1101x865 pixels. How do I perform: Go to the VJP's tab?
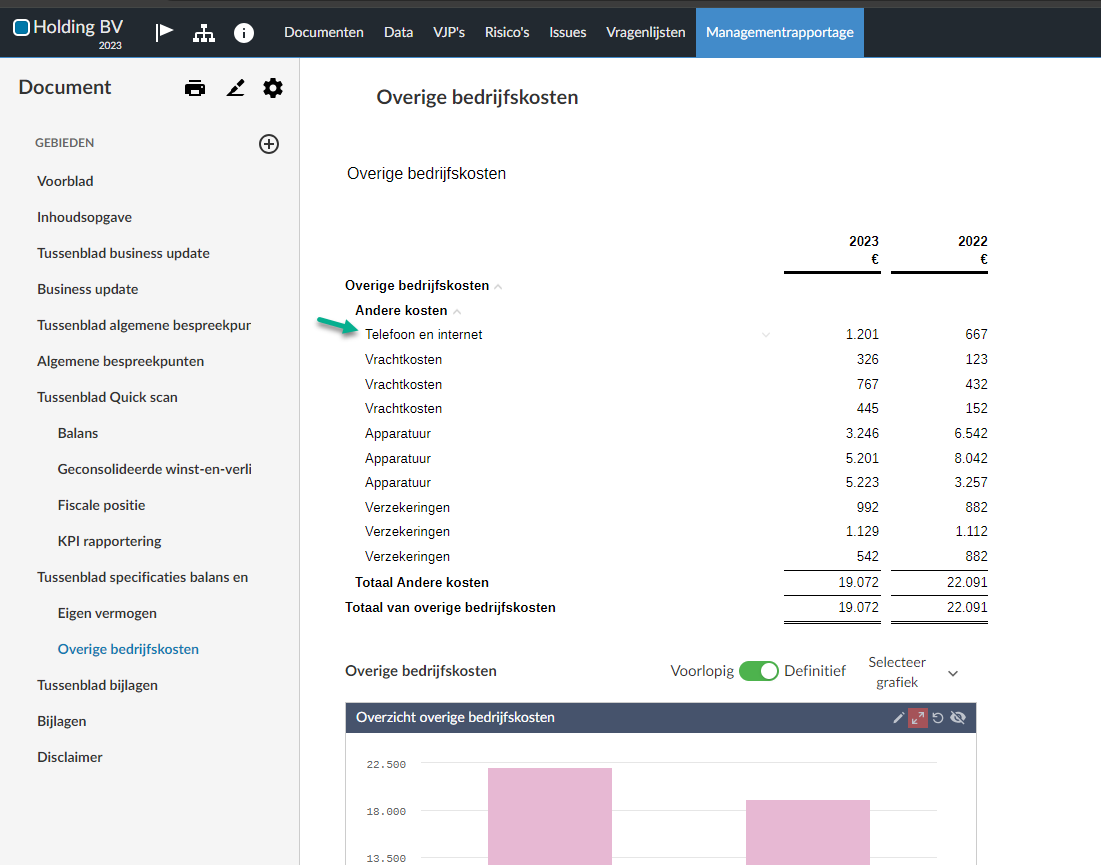click(449, 32)
